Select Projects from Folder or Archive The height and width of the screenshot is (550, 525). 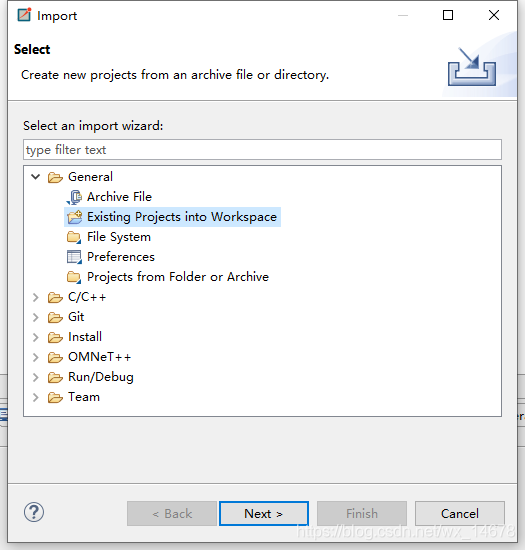click(178, 277)
